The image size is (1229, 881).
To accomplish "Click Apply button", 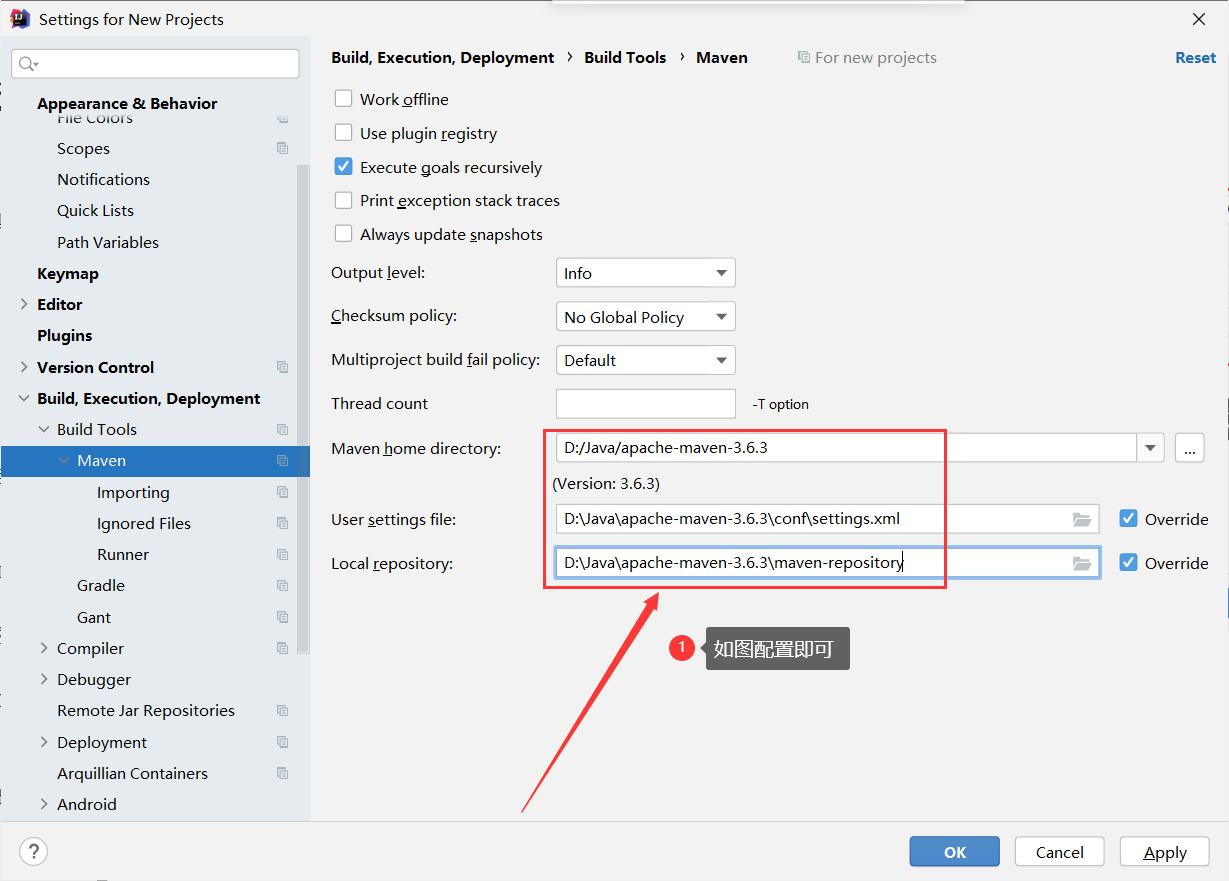I will 1165,852.
